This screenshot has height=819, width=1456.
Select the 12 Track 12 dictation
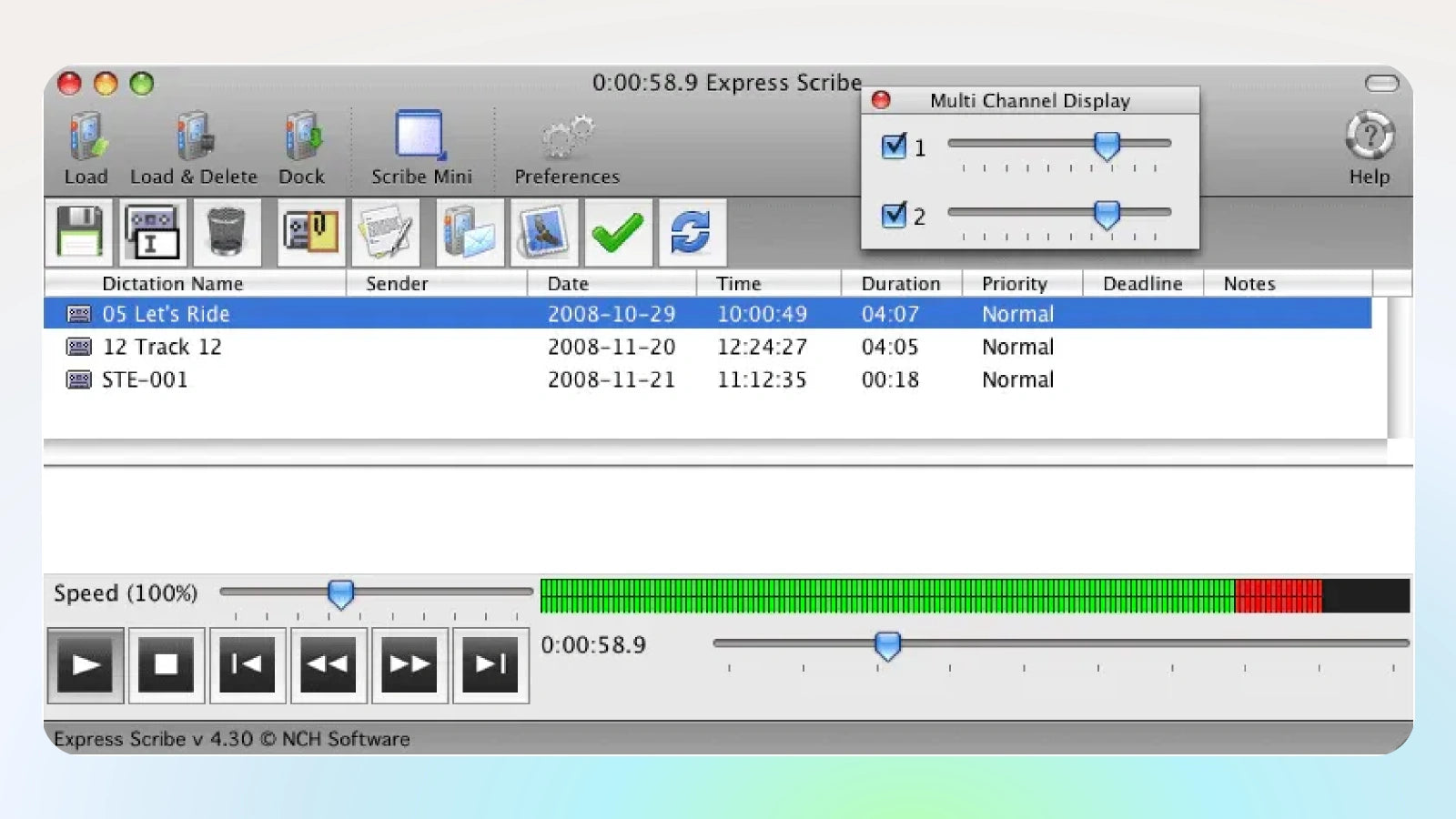(x=162, y=347)
